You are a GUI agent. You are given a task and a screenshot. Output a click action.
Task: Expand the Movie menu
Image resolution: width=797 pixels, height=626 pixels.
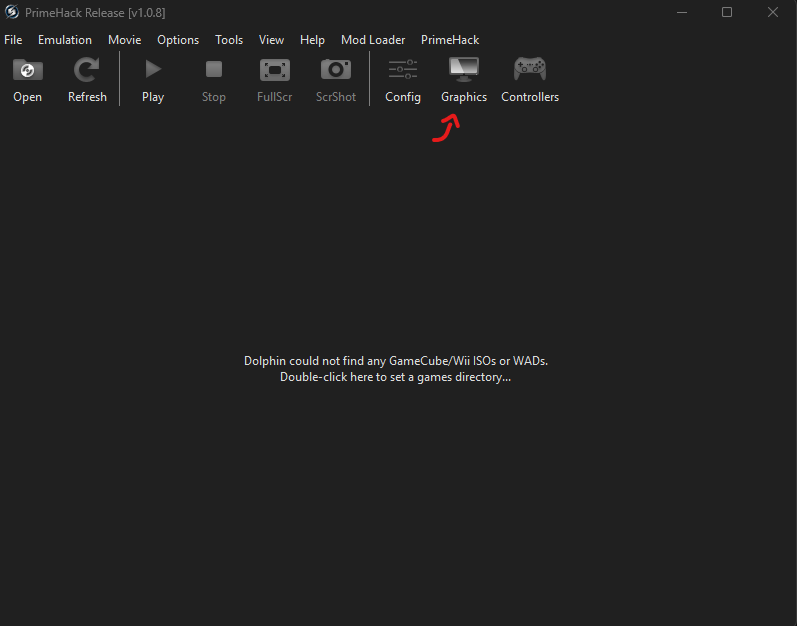125,40
